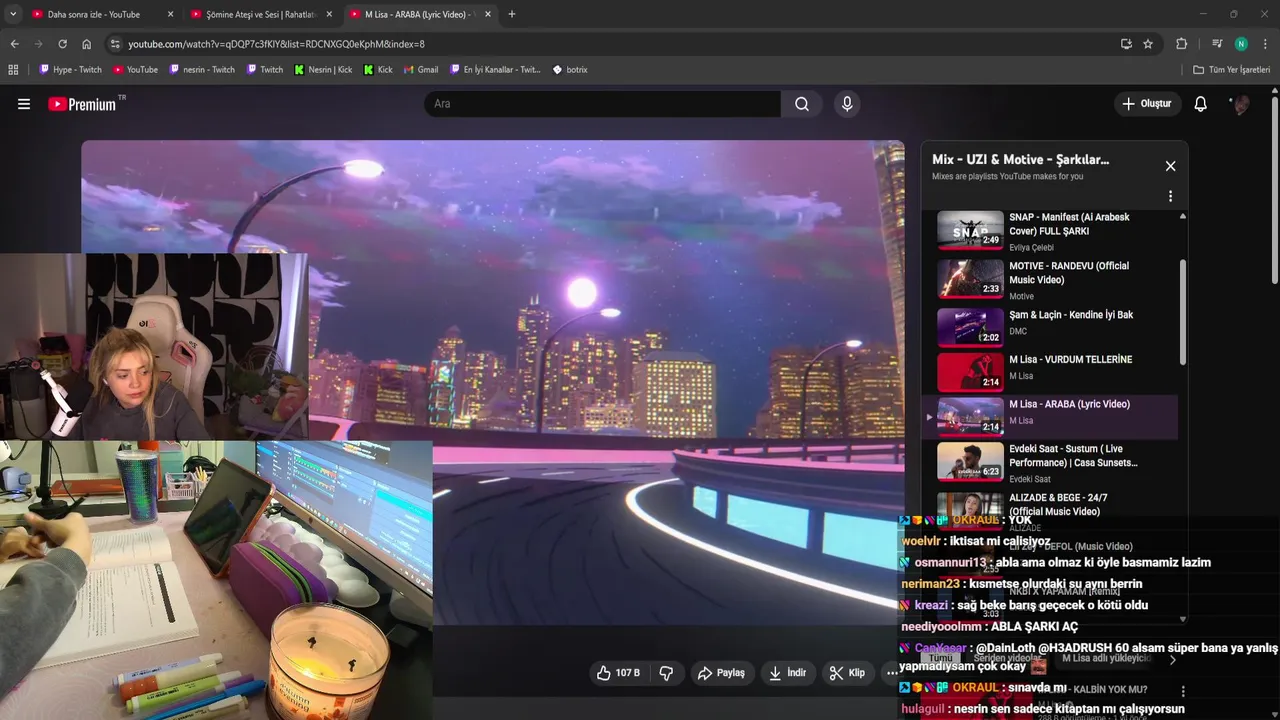Reload the page
1280x720 pixels.
click(62, 44)
